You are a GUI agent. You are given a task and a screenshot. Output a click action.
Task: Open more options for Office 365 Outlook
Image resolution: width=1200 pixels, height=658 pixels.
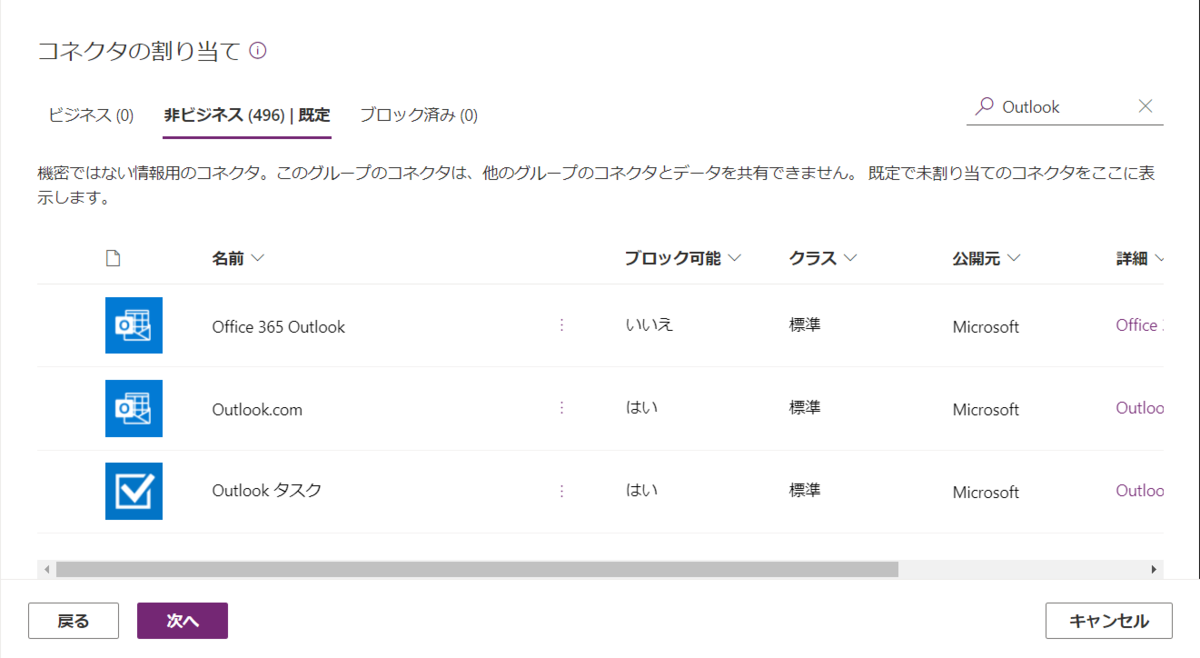point(561,325)
